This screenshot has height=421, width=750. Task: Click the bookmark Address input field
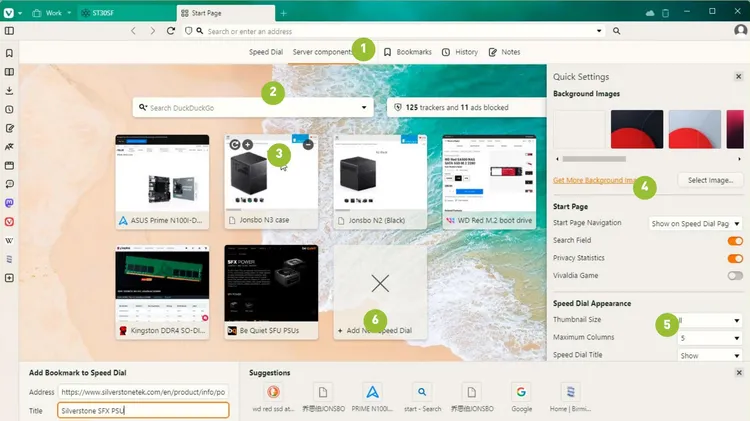click(x=143, y=392)
